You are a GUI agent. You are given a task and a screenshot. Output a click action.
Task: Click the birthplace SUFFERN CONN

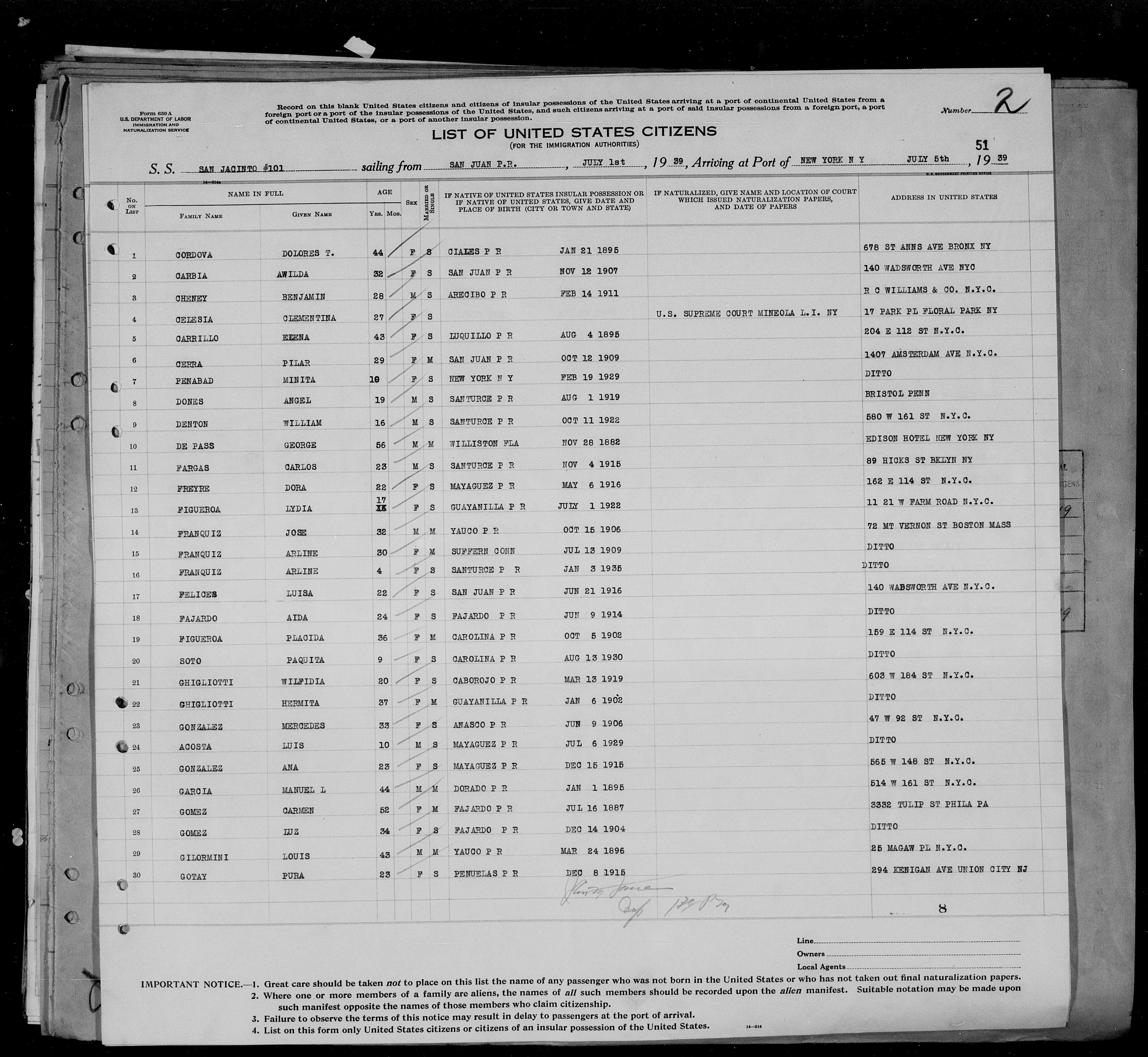(x=483, y=551)
